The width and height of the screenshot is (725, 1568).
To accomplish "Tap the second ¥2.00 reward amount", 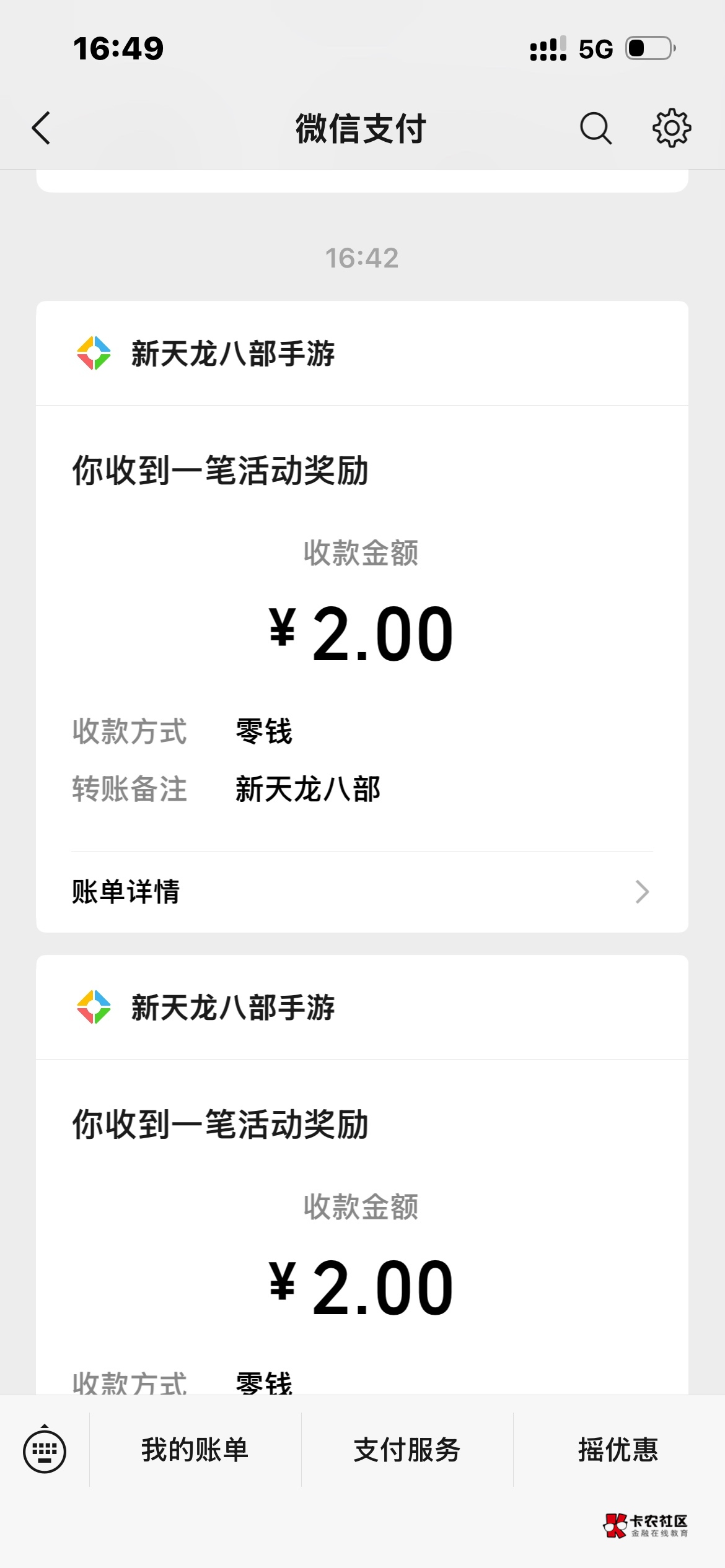I will [361, 1287].
